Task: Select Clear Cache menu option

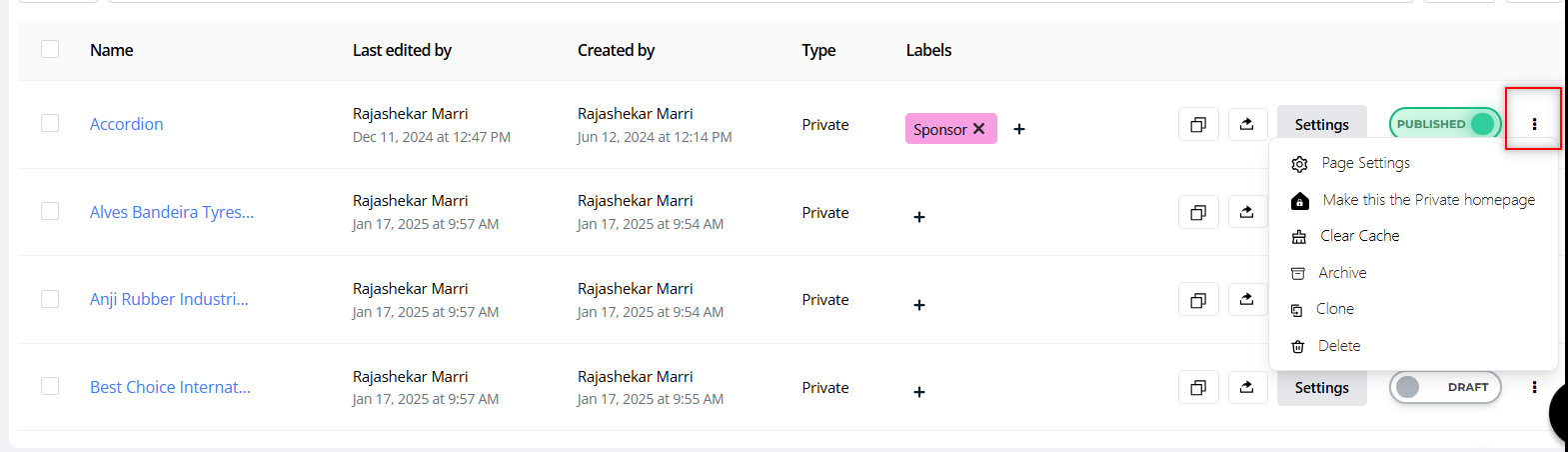Action: tap(1359, 236)
